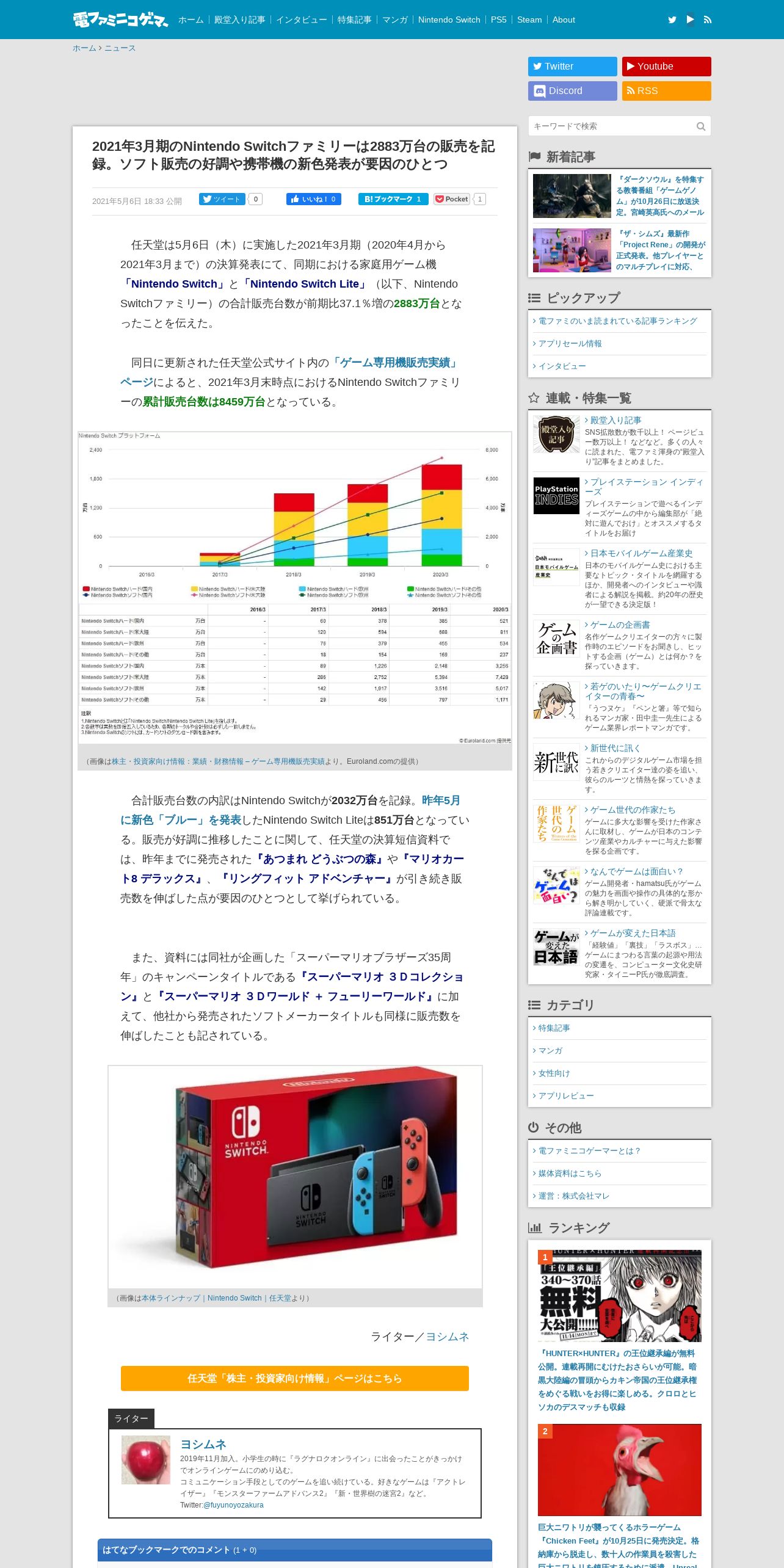Open the インタビュー menu item

[301, 20]
